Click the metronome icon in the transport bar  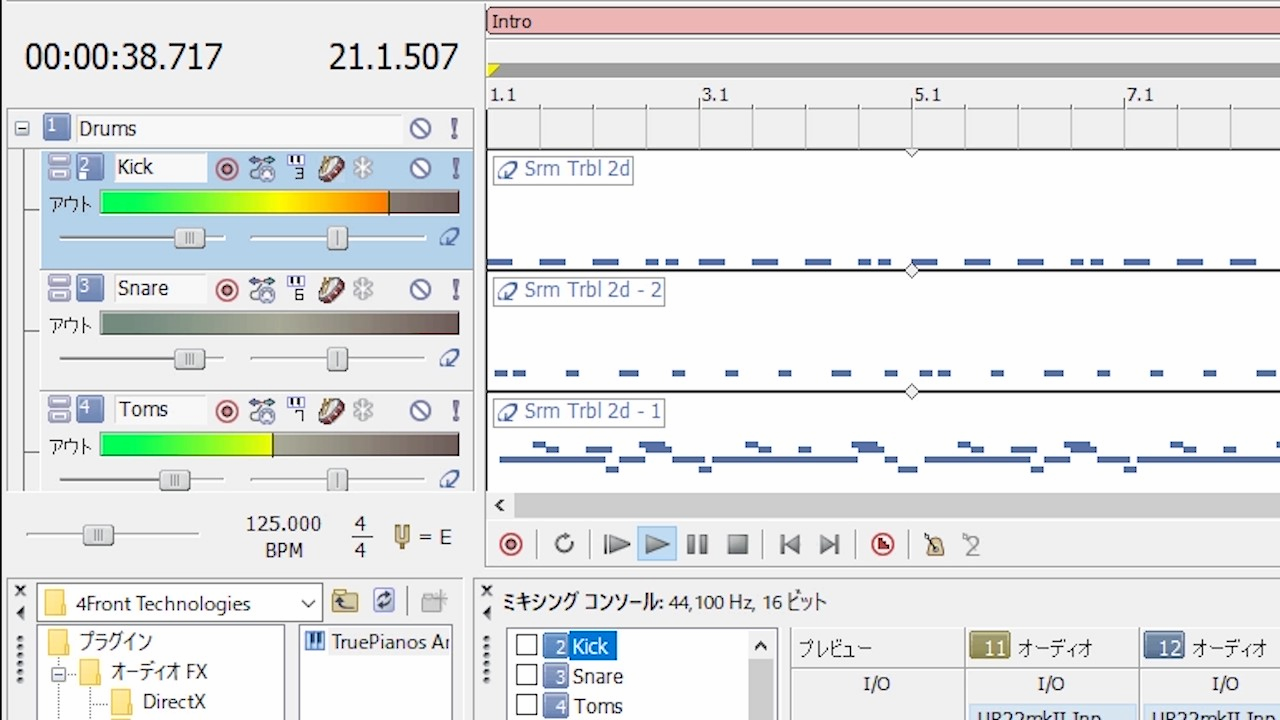pyautogui.click(x=934, y=544)
